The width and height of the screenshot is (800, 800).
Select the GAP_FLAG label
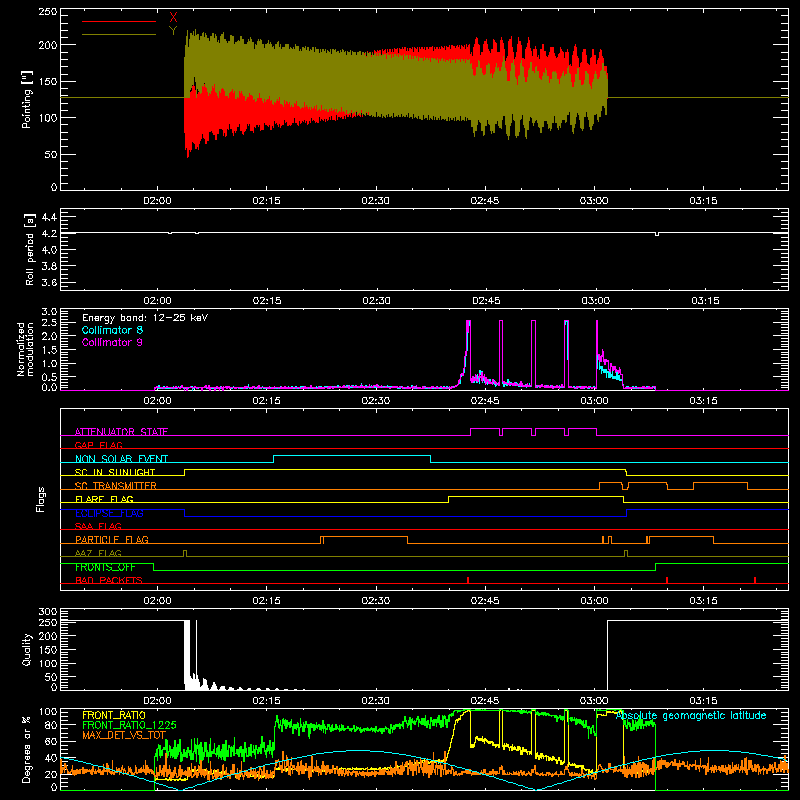(x=98, y=445)
